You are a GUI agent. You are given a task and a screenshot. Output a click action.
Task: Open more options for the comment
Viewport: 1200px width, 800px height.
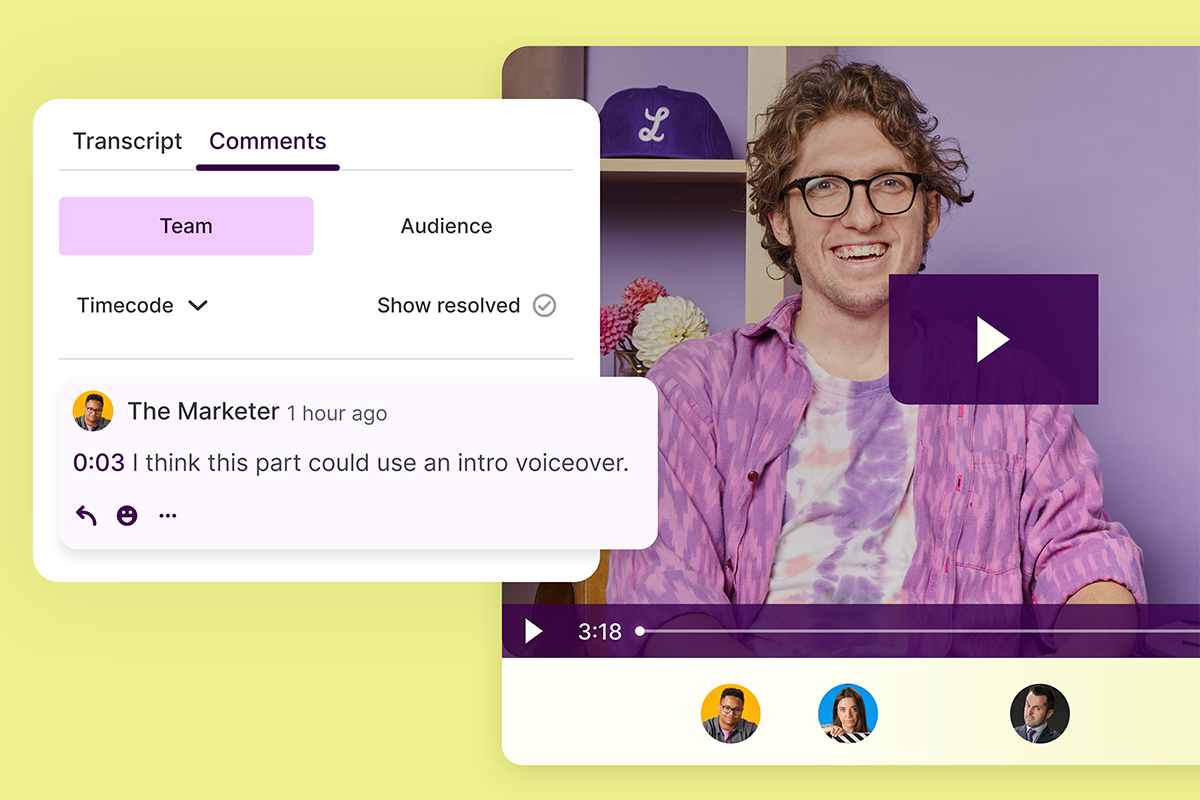click(168, 516)
